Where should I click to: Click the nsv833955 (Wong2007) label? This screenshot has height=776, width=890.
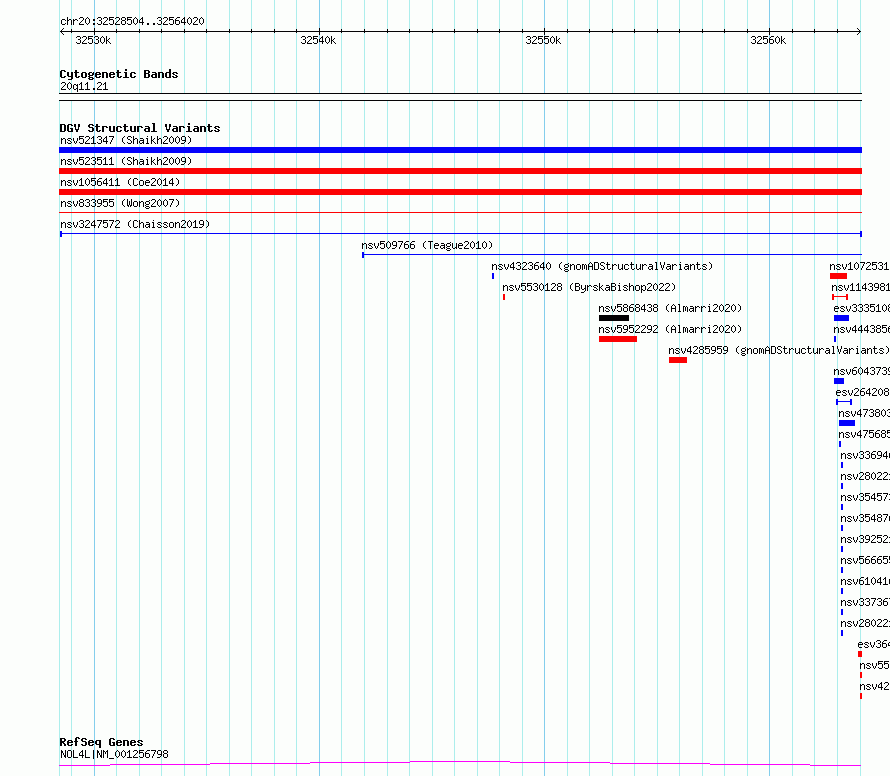[x=120, y=203]
